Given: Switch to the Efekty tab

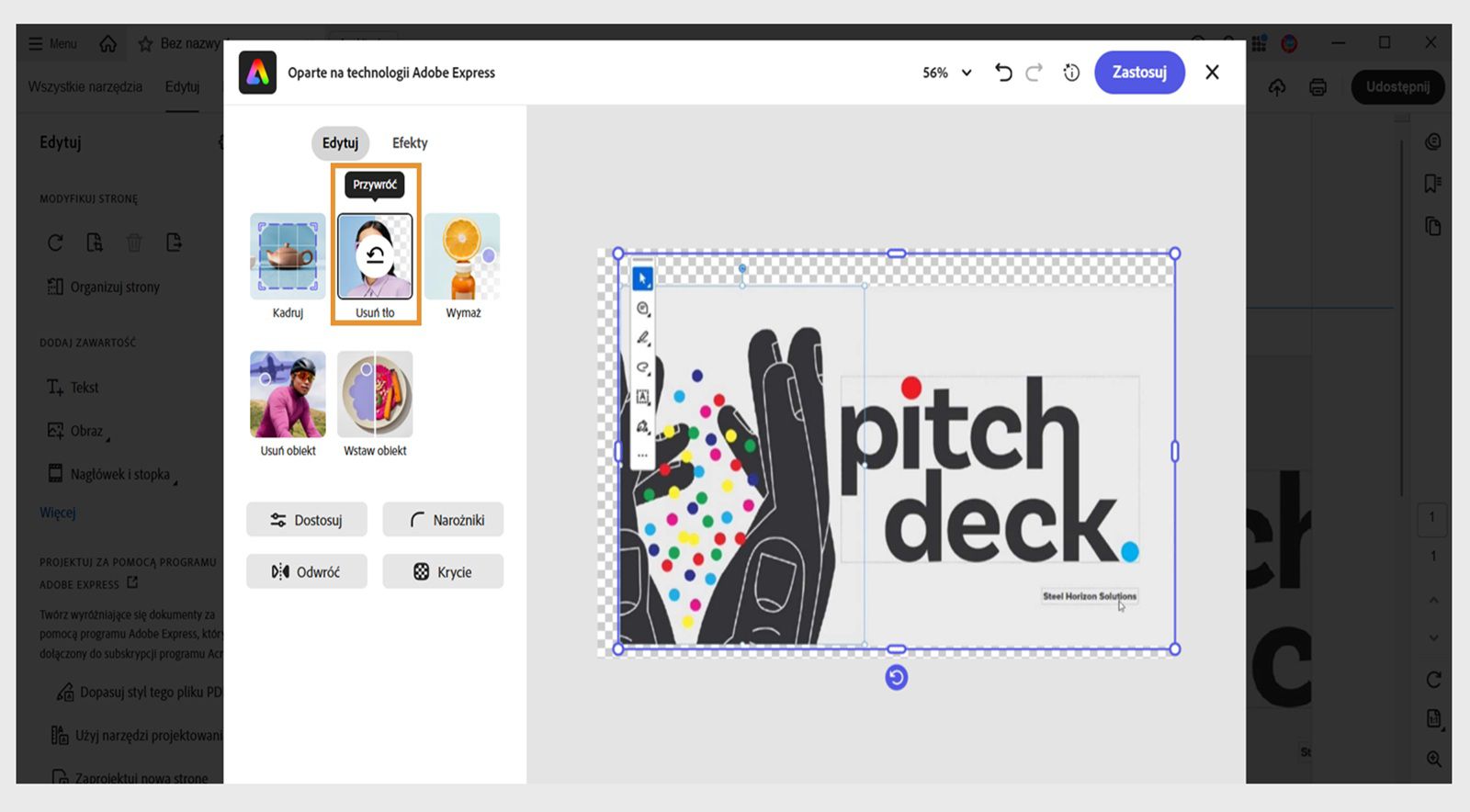Looking at the screenshot, I should [410, 143].
